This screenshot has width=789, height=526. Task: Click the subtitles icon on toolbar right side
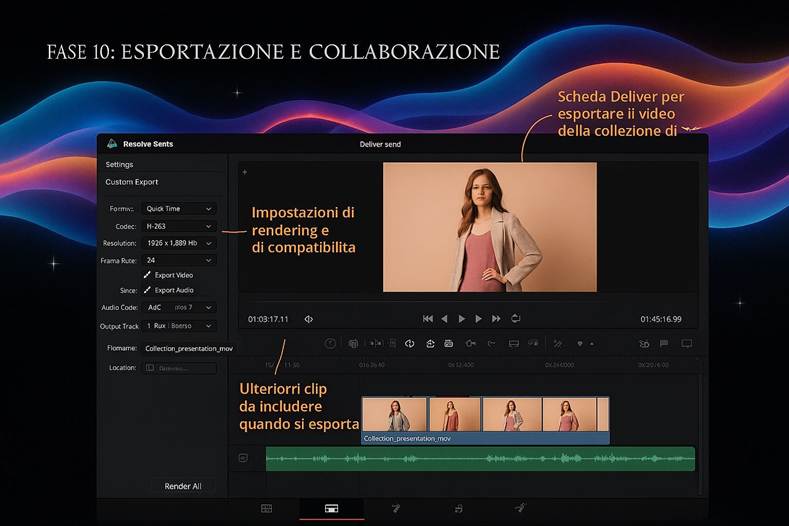(644, 344)
